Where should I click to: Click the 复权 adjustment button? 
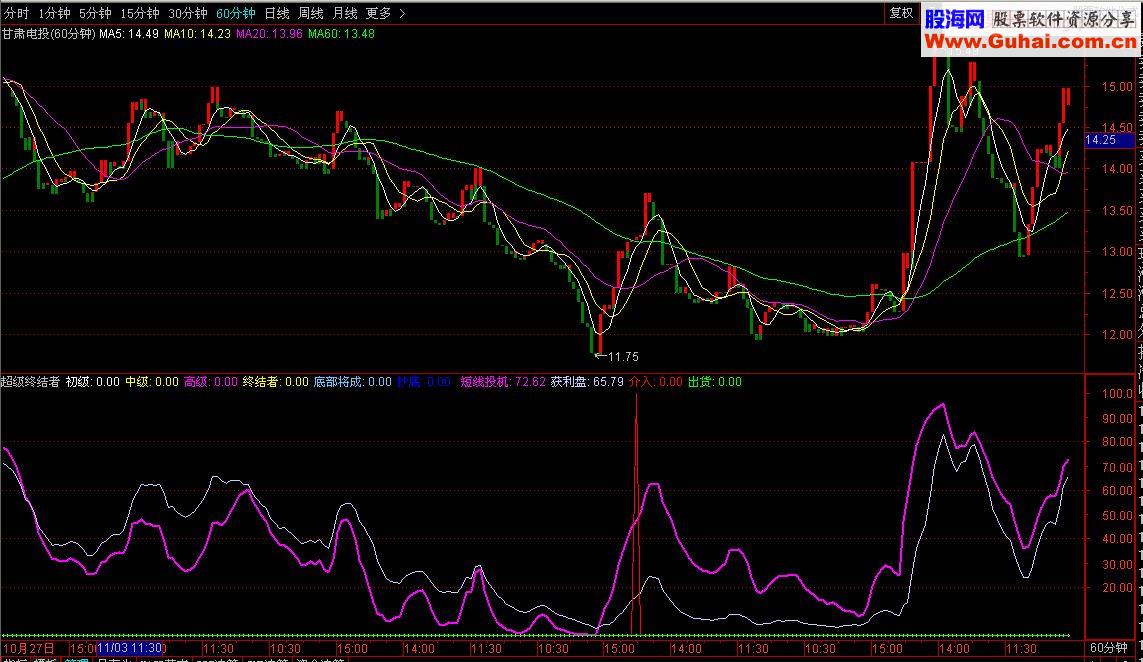(x=901, y=12)
